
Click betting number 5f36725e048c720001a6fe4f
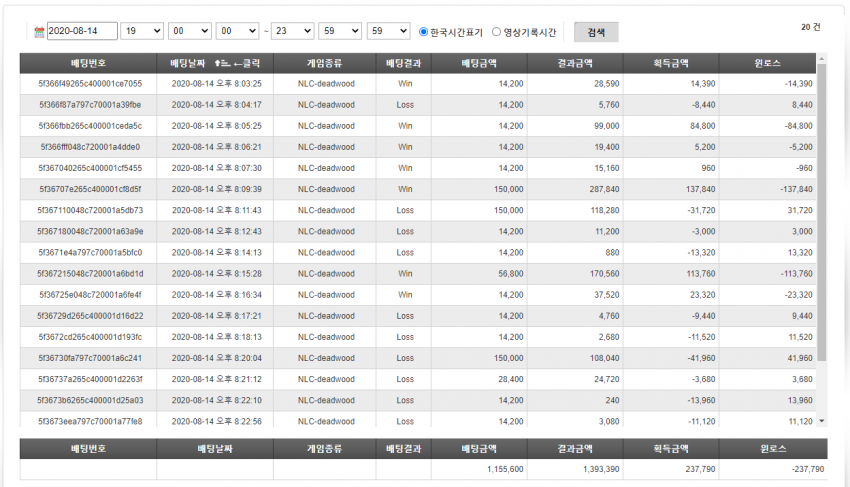pyautogui.click(x=90, y=295)
